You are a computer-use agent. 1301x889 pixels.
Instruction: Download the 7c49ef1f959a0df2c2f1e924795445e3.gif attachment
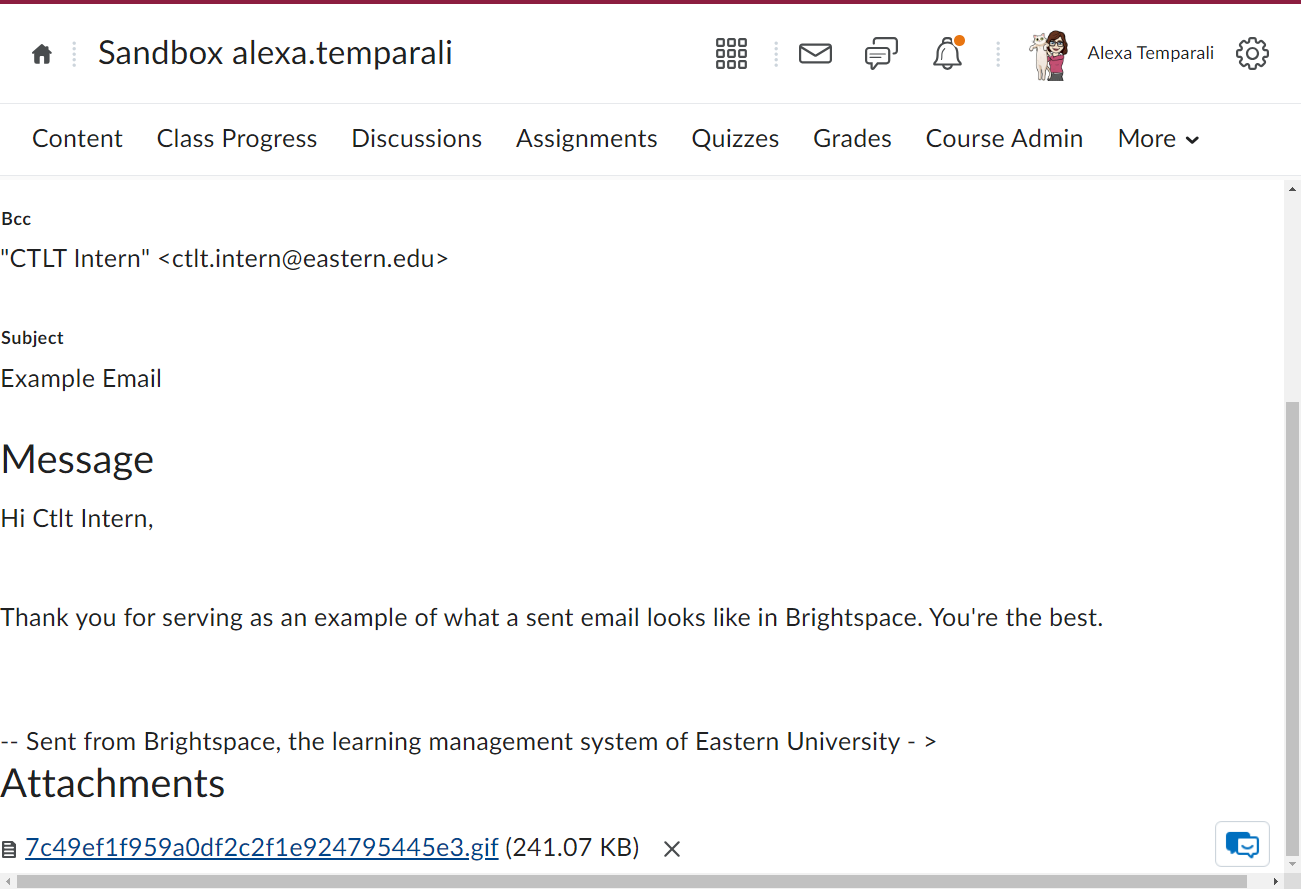pyautogui.click(x=262, y=848)
